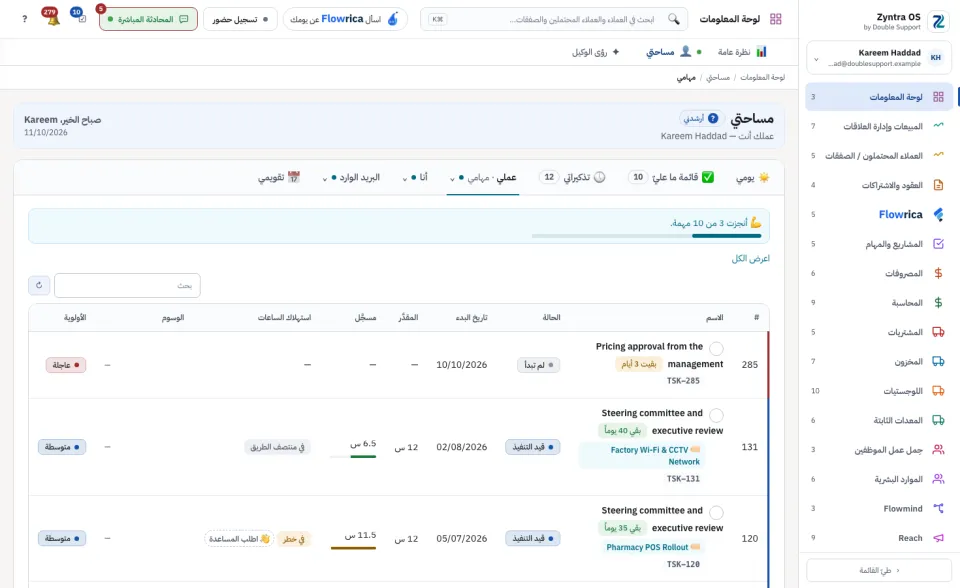Open dropdown arrow on البريد الوارد tab
960x588 pixels.
[324, 179]
